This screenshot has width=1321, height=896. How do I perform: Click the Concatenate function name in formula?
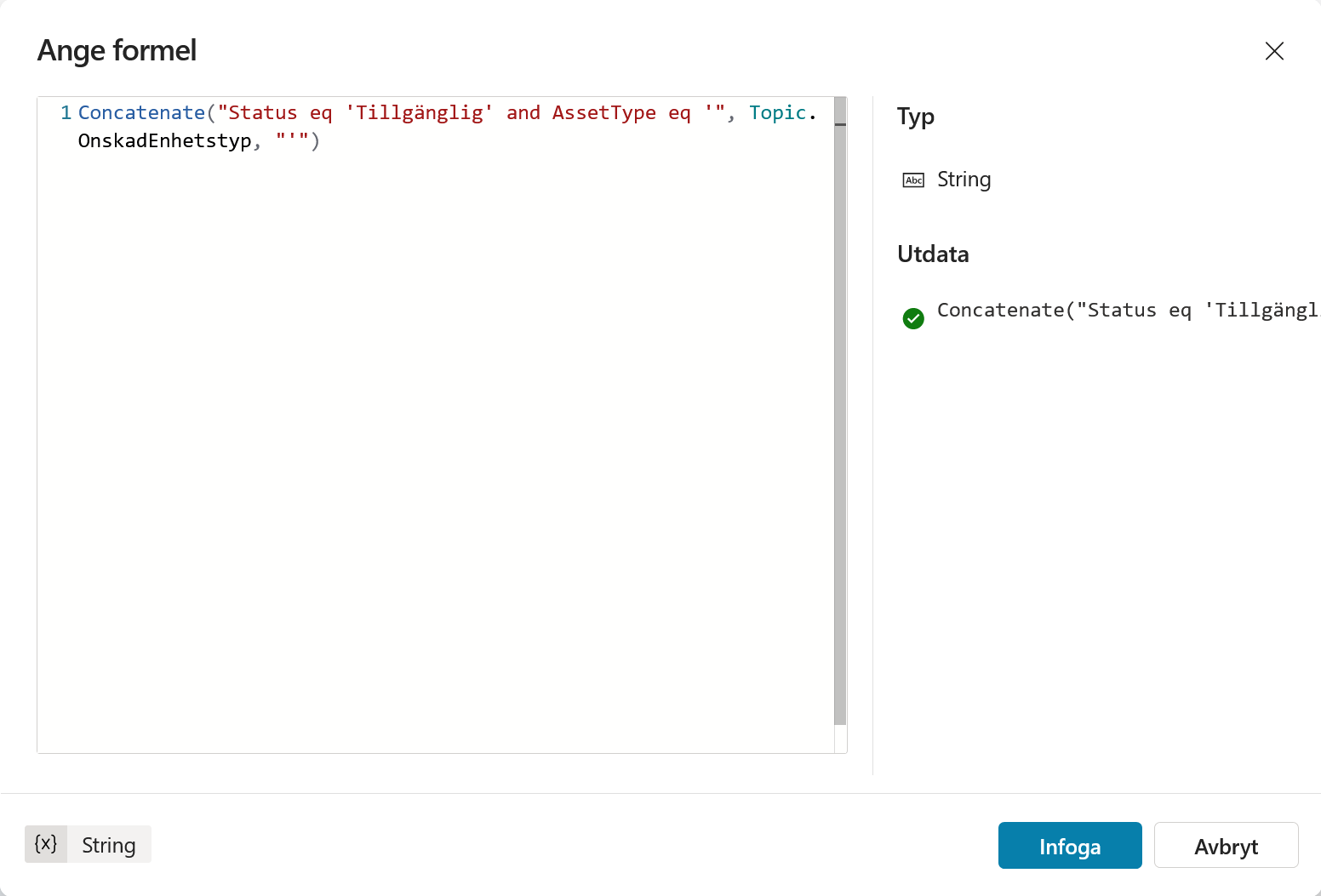pos(142,113)
